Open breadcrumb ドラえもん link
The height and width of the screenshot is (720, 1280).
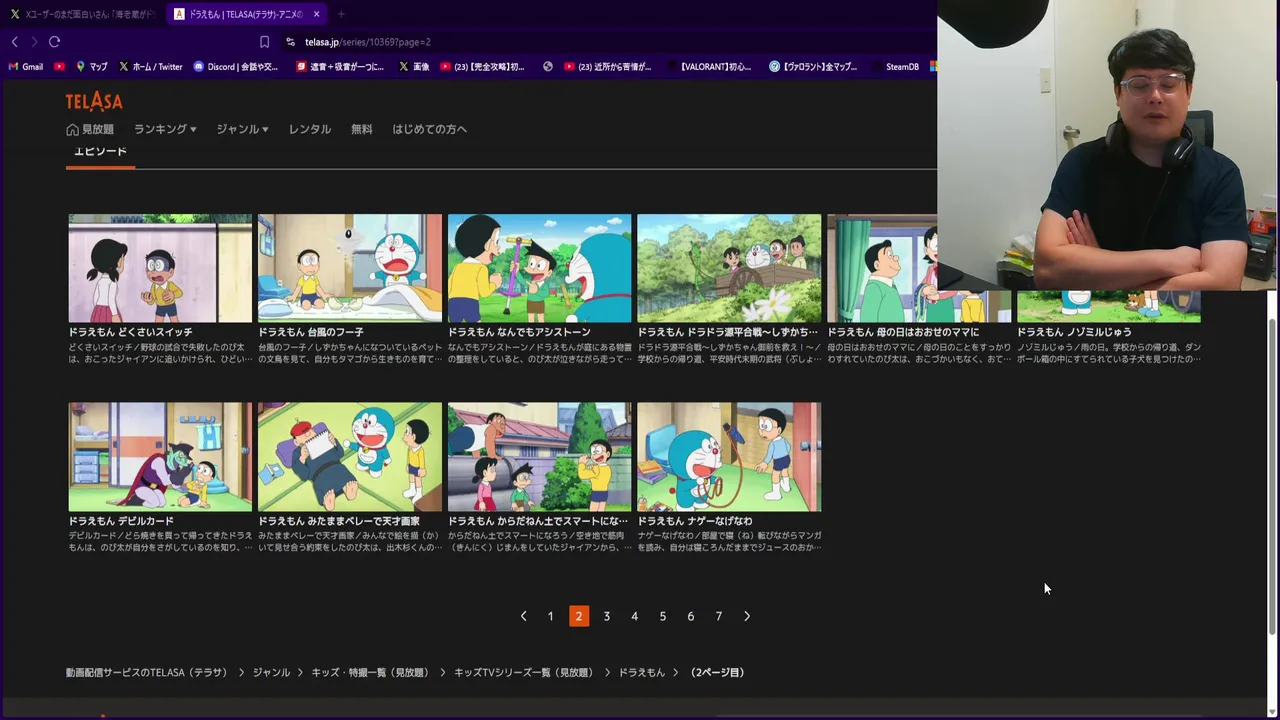[x=642, y=673]
